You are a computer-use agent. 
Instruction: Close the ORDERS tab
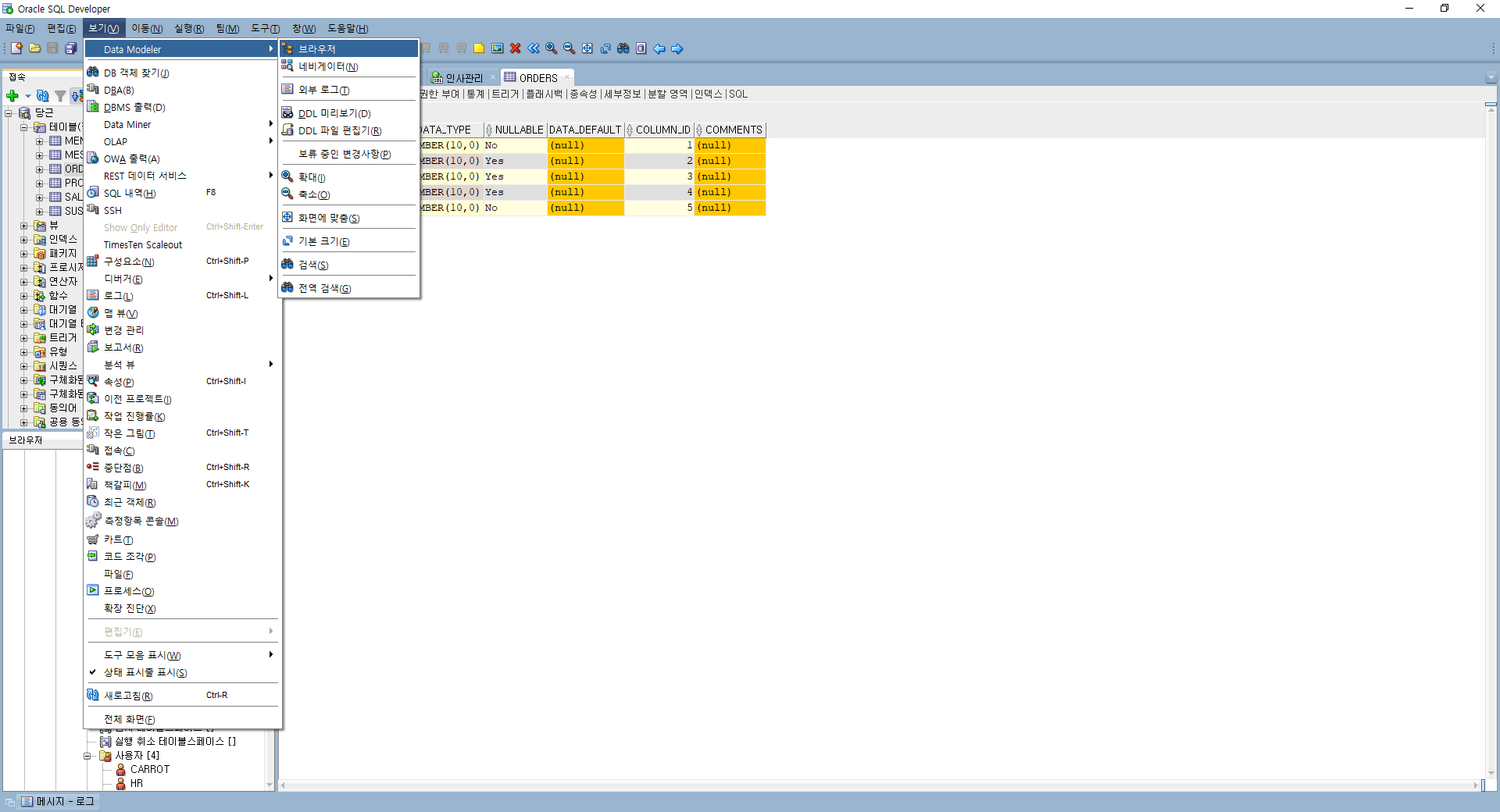(567, 77)
